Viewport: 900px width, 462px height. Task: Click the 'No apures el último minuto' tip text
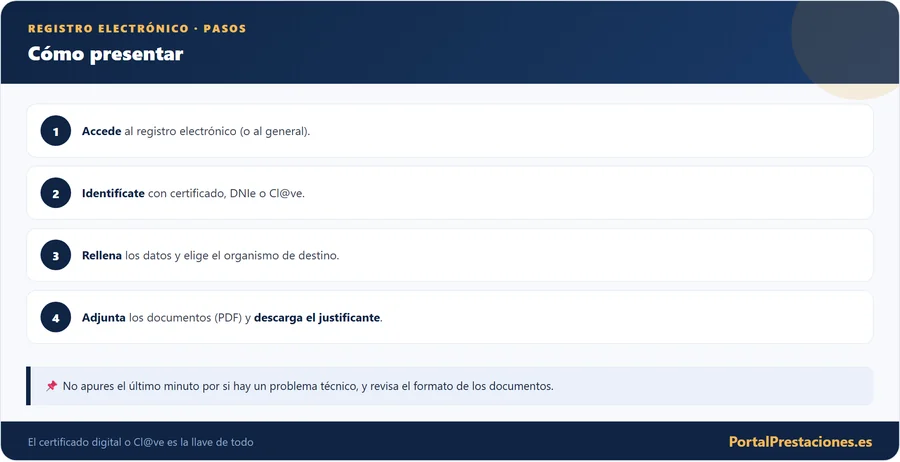coord(308,386)
